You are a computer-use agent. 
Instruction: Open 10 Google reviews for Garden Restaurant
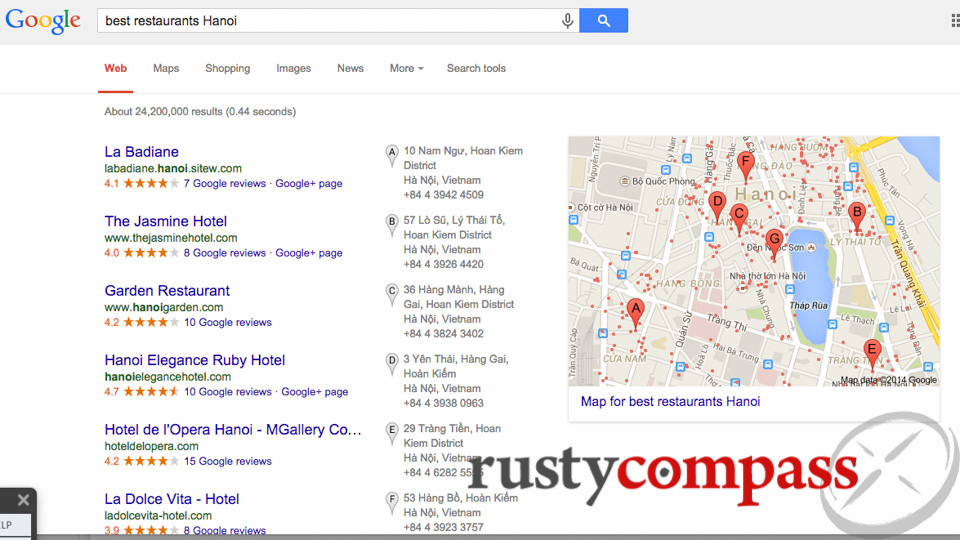[228, 322]
